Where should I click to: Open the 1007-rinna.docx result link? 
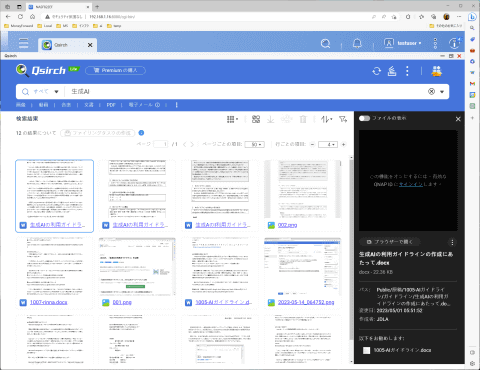pos(49,302)
